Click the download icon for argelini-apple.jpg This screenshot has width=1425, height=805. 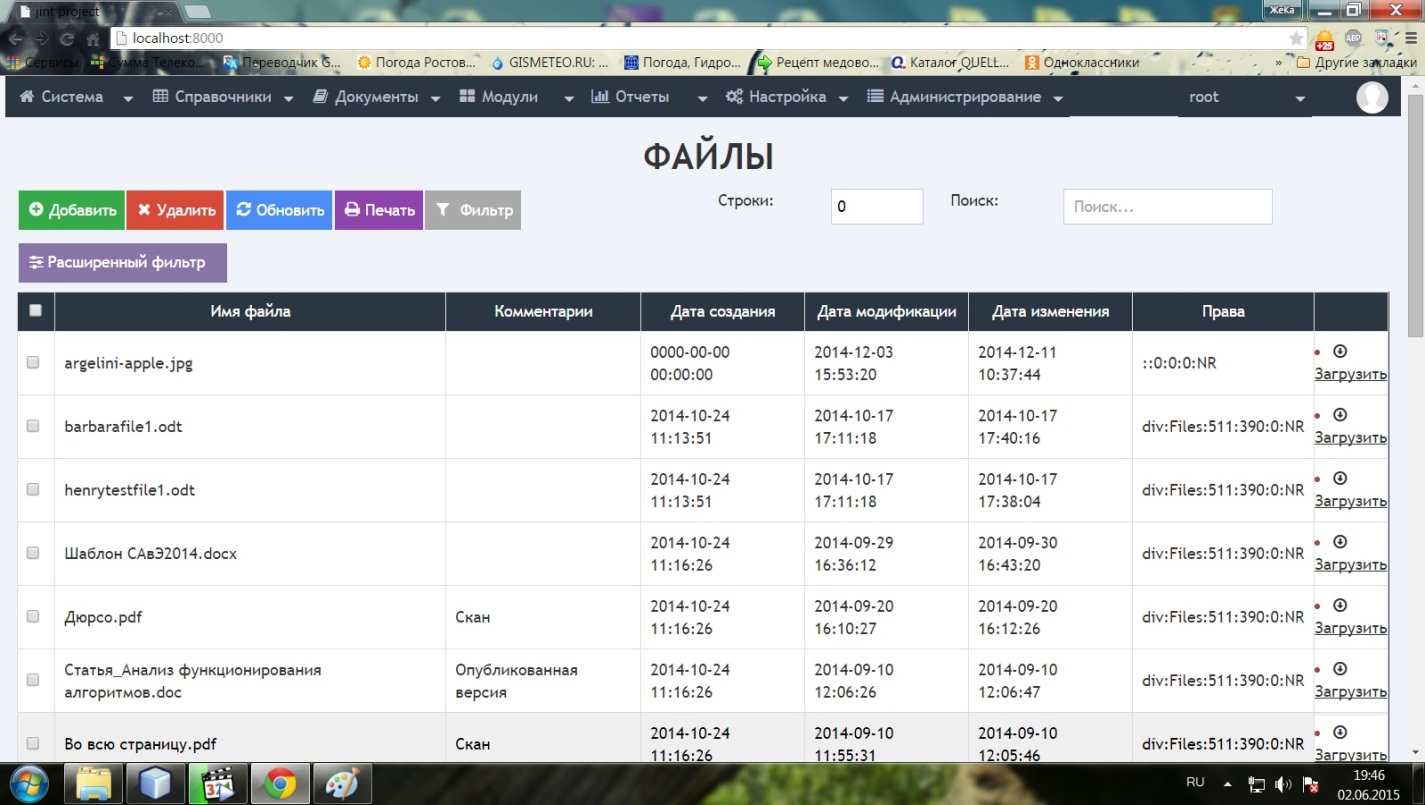(1340, 352)
